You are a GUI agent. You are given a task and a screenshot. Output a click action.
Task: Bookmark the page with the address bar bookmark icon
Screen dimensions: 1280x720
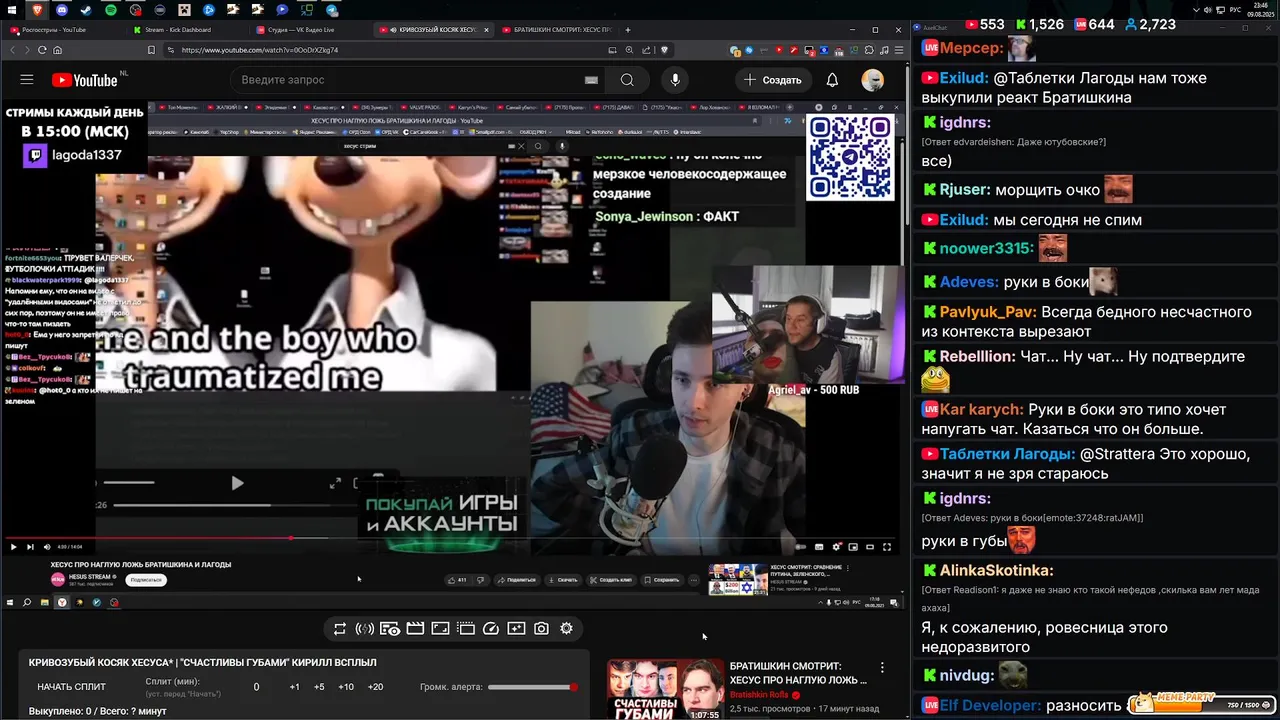point(152,50)
